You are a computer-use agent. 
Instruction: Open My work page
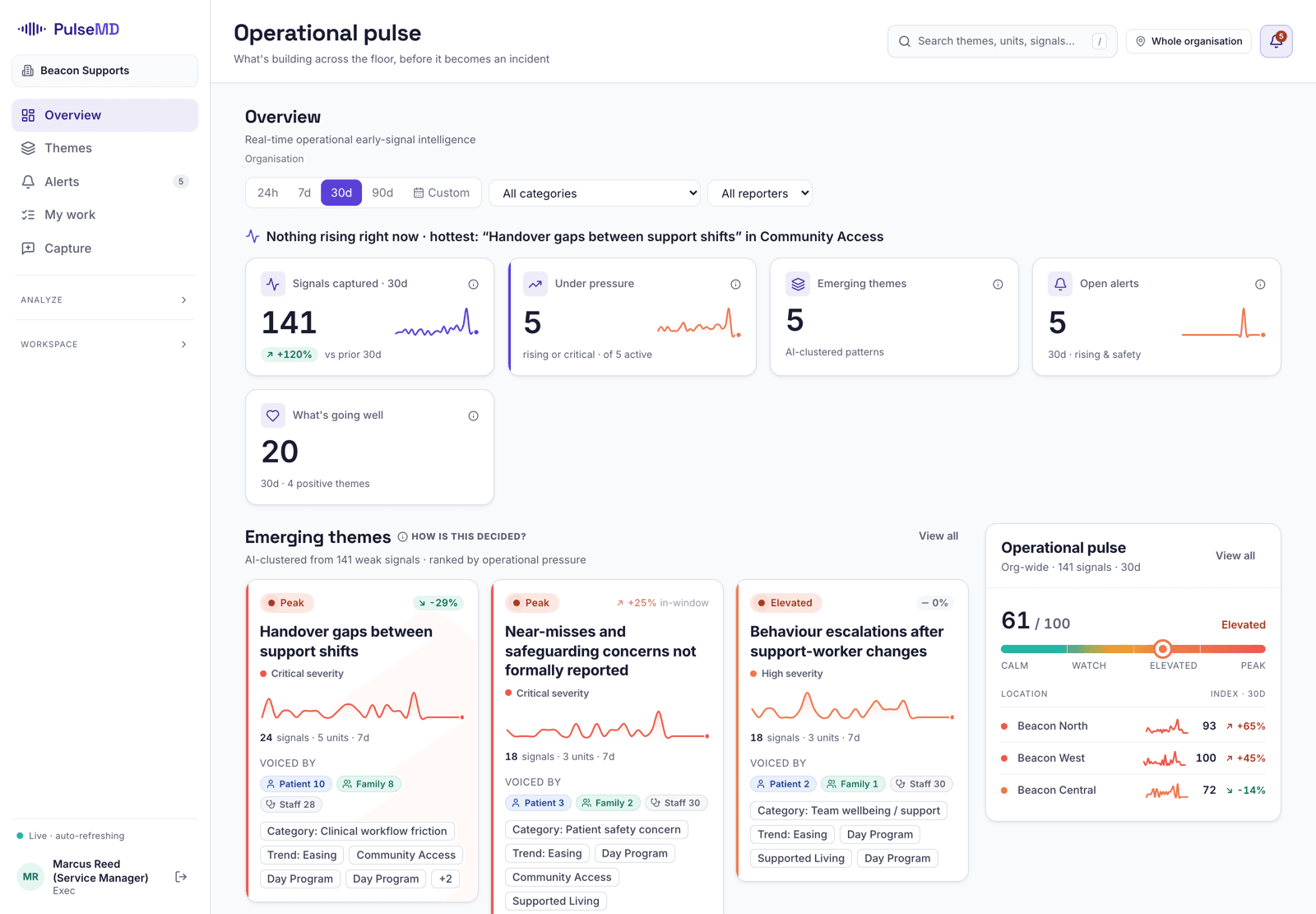click(104, 215)
